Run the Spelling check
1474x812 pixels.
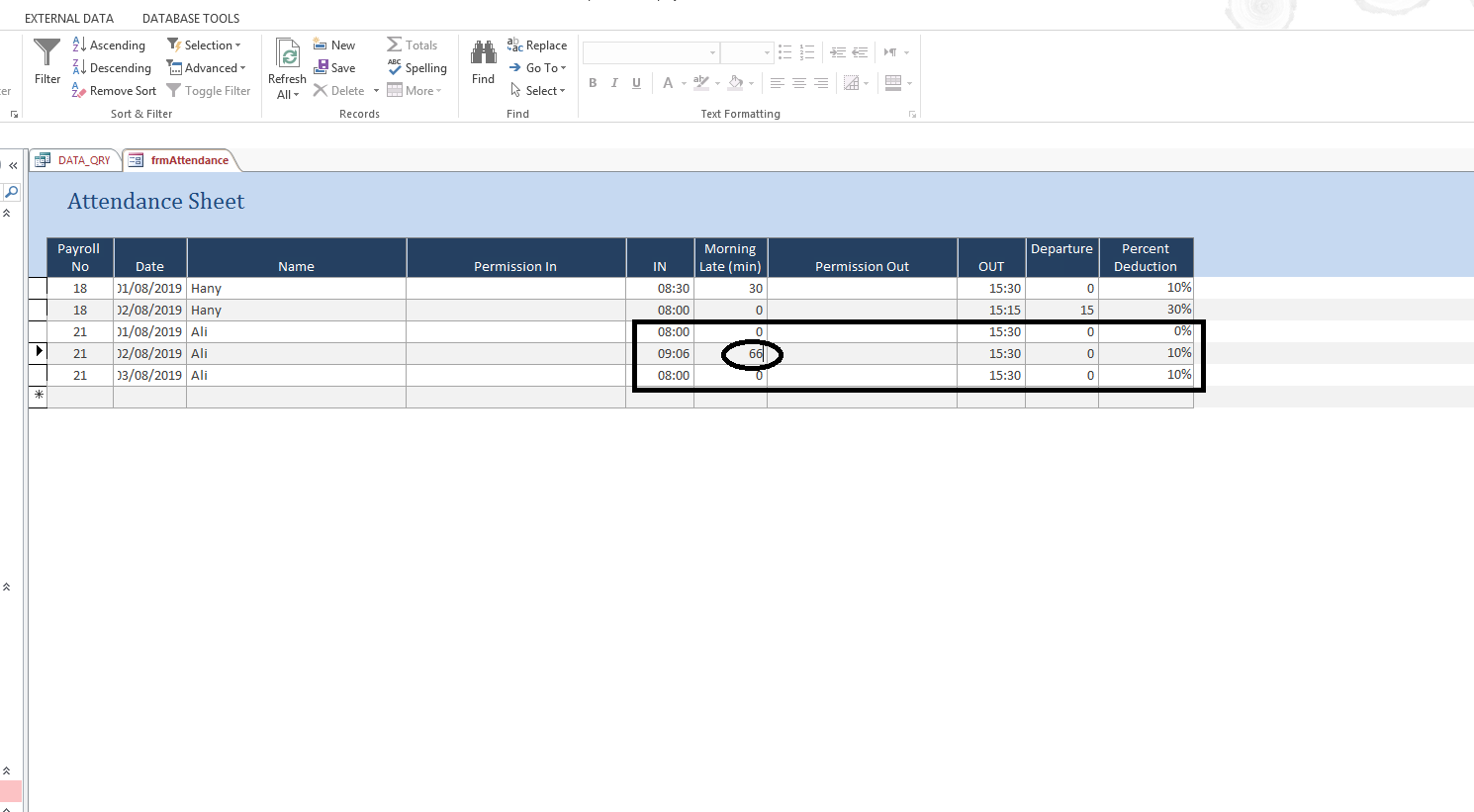[417, 68]
